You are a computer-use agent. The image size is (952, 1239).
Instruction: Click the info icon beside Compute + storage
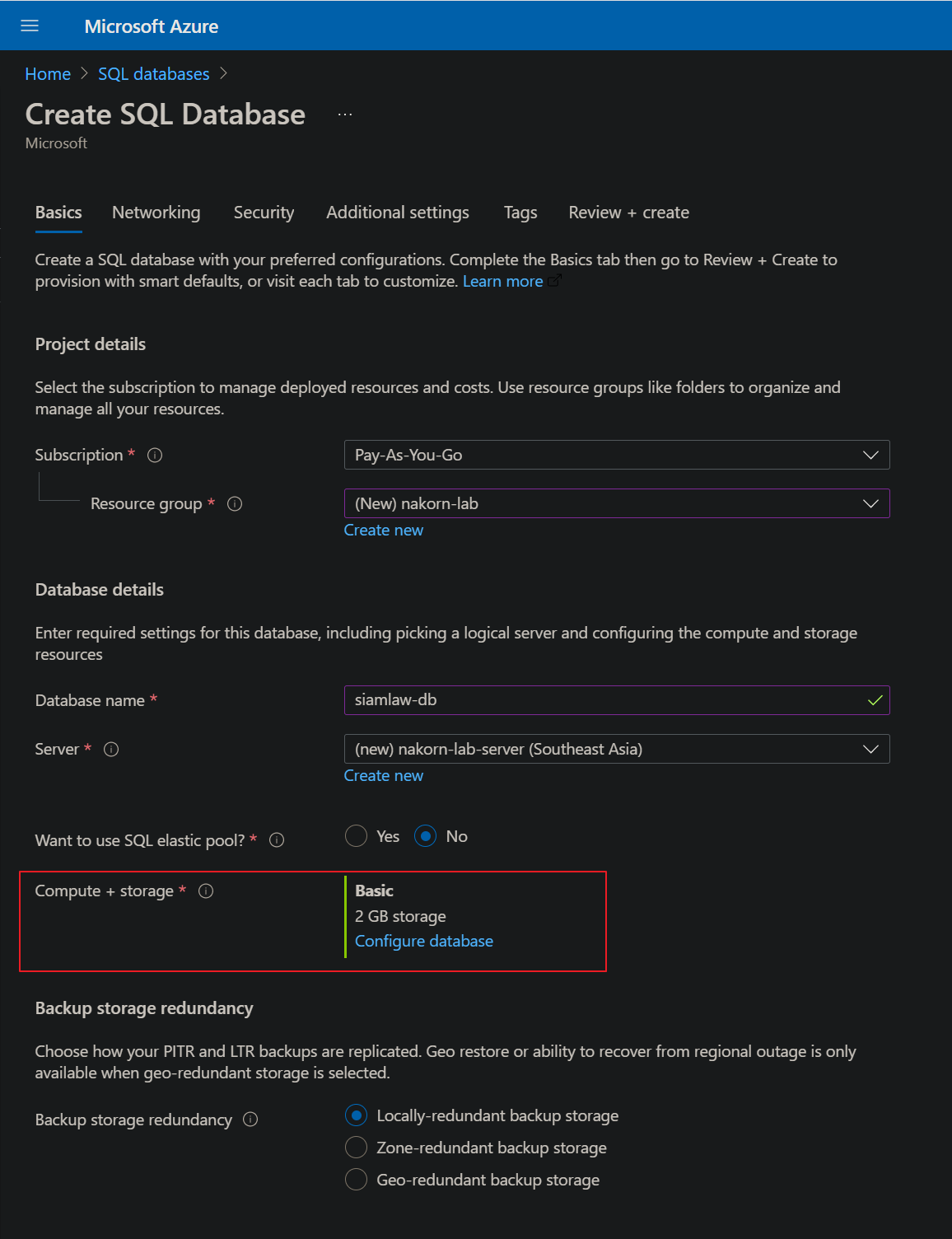(206, 891)
